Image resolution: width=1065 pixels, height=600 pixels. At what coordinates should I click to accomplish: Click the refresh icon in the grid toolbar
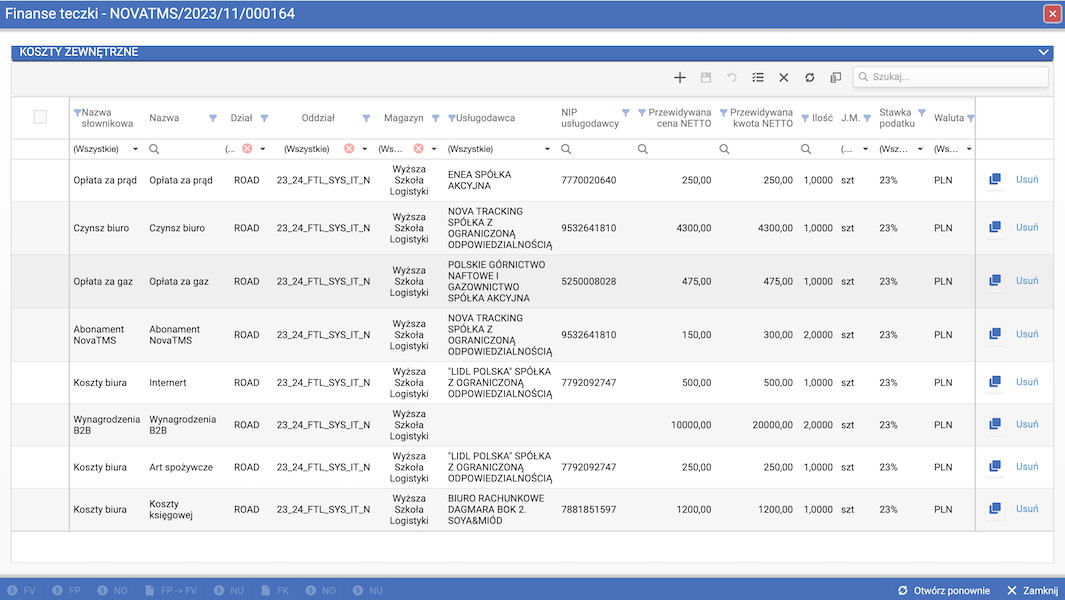coord(810,77)
